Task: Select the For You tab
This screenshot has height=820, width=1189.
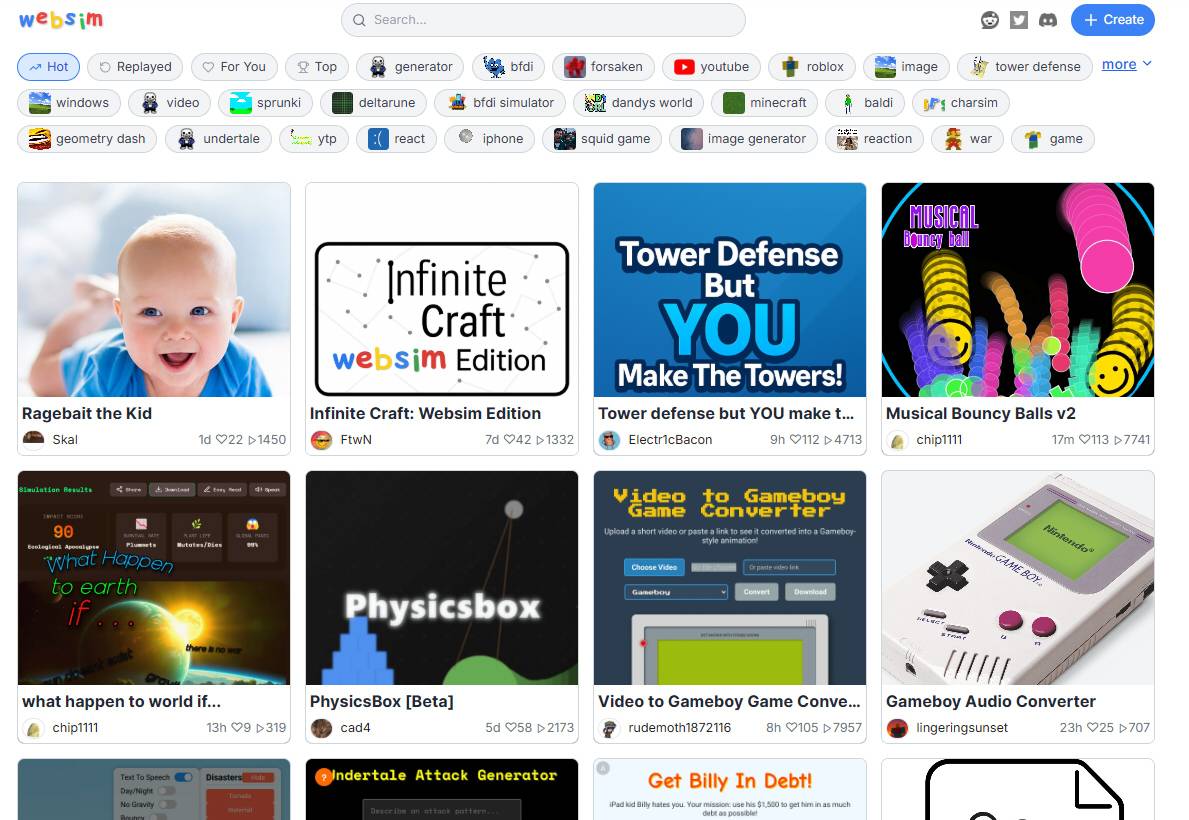Action: coord(234,67)
